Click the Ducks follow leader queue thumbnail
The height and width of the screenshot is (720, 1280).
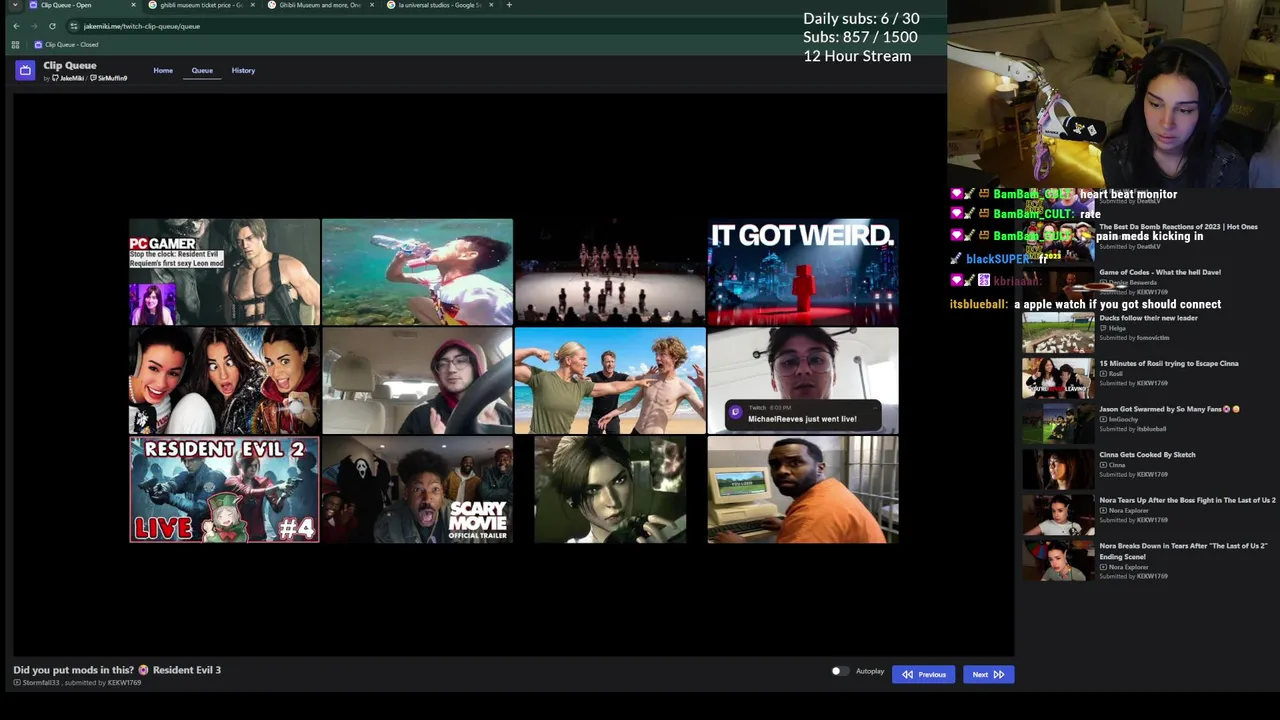click(1058, 332)
